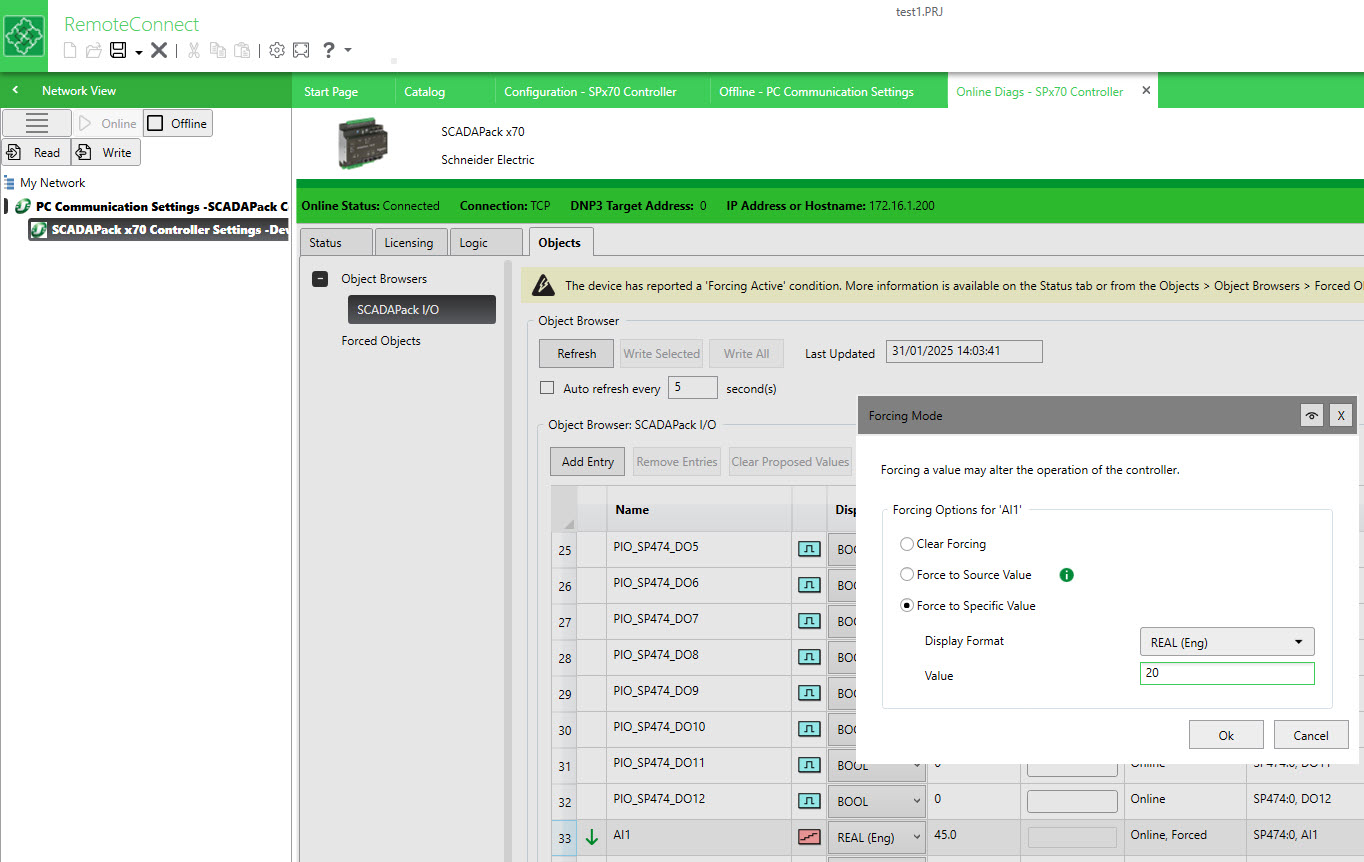The width and height of the screenshot is (1364, 862).
Task: Select My Network tree node
Action: tap(52, 183)
